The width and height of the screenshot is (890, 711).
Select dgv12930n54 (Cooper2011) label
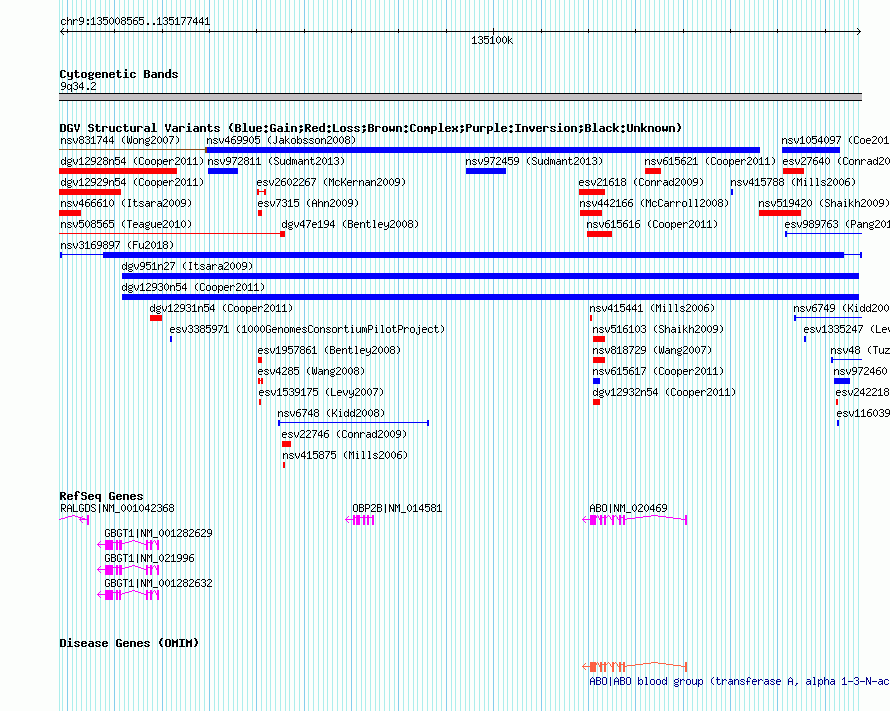(x=193, y=287)
